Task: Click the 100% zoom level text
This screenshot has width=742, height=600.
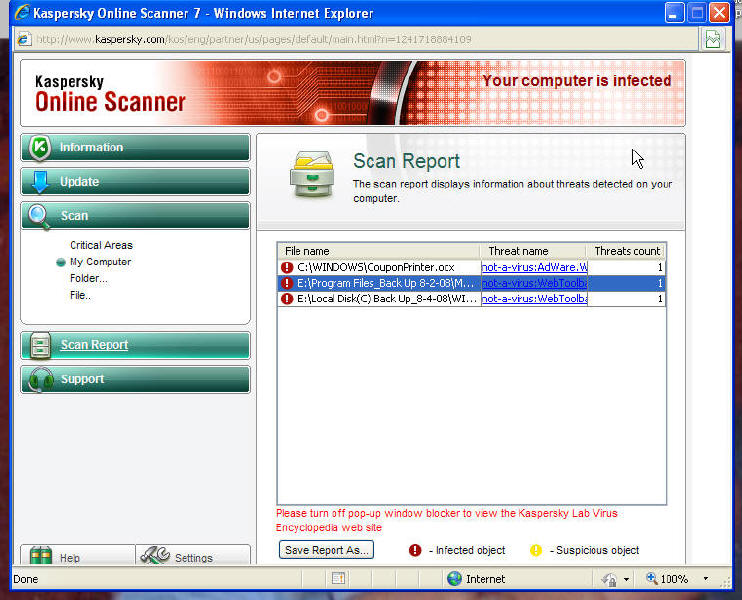Action: 674,579
